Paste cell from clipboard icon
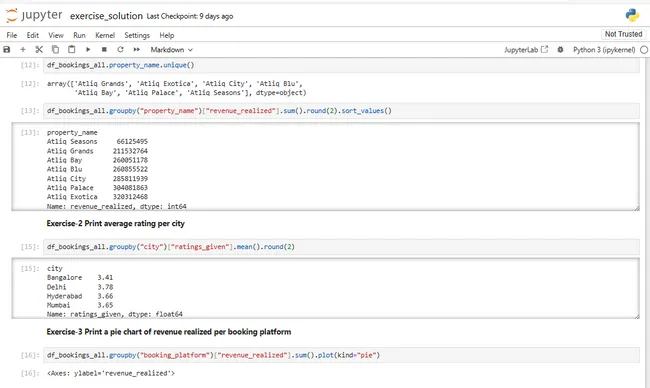The image size is (650, 388). [71, 50]
